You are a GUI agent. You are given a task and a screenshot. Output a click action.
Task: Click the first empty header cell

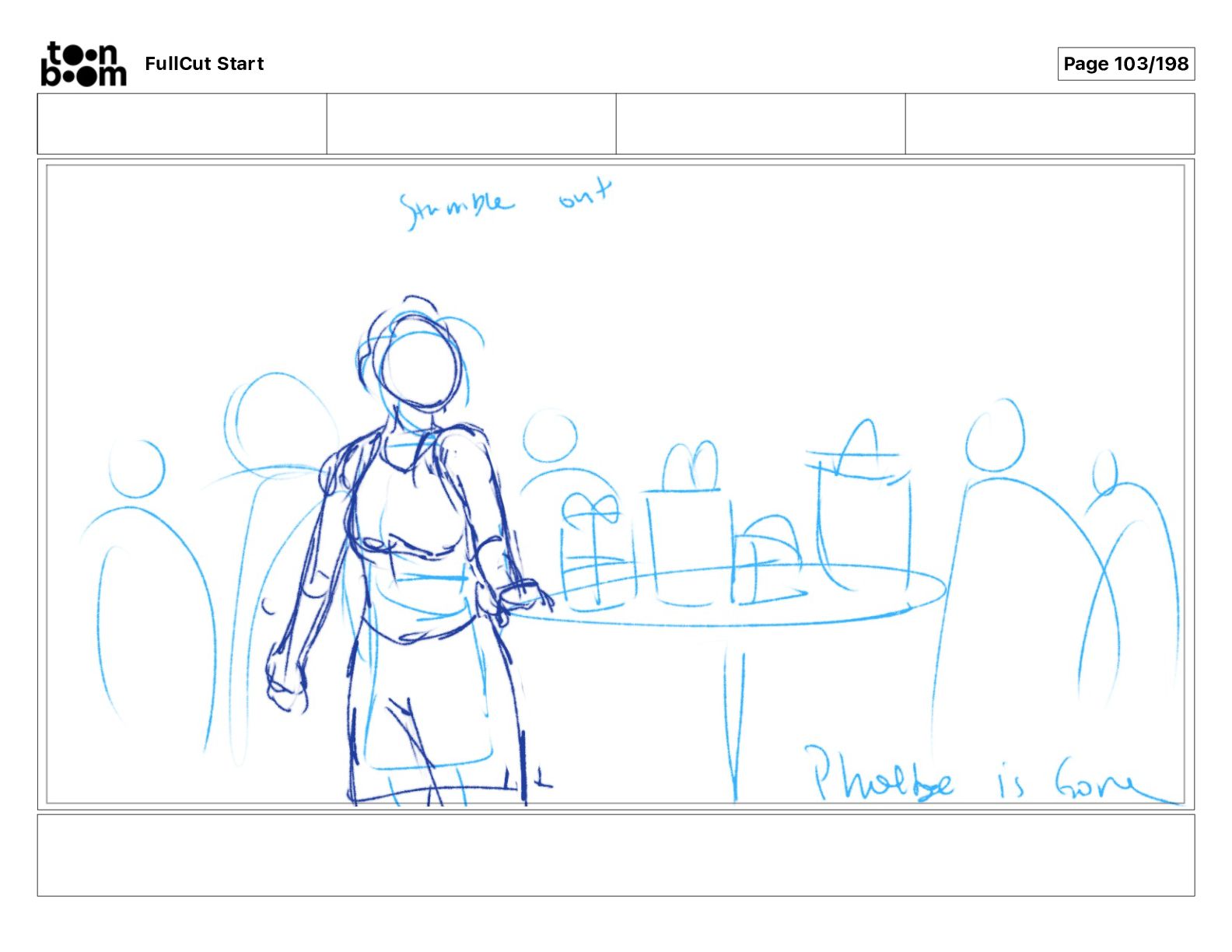(182, 124)
